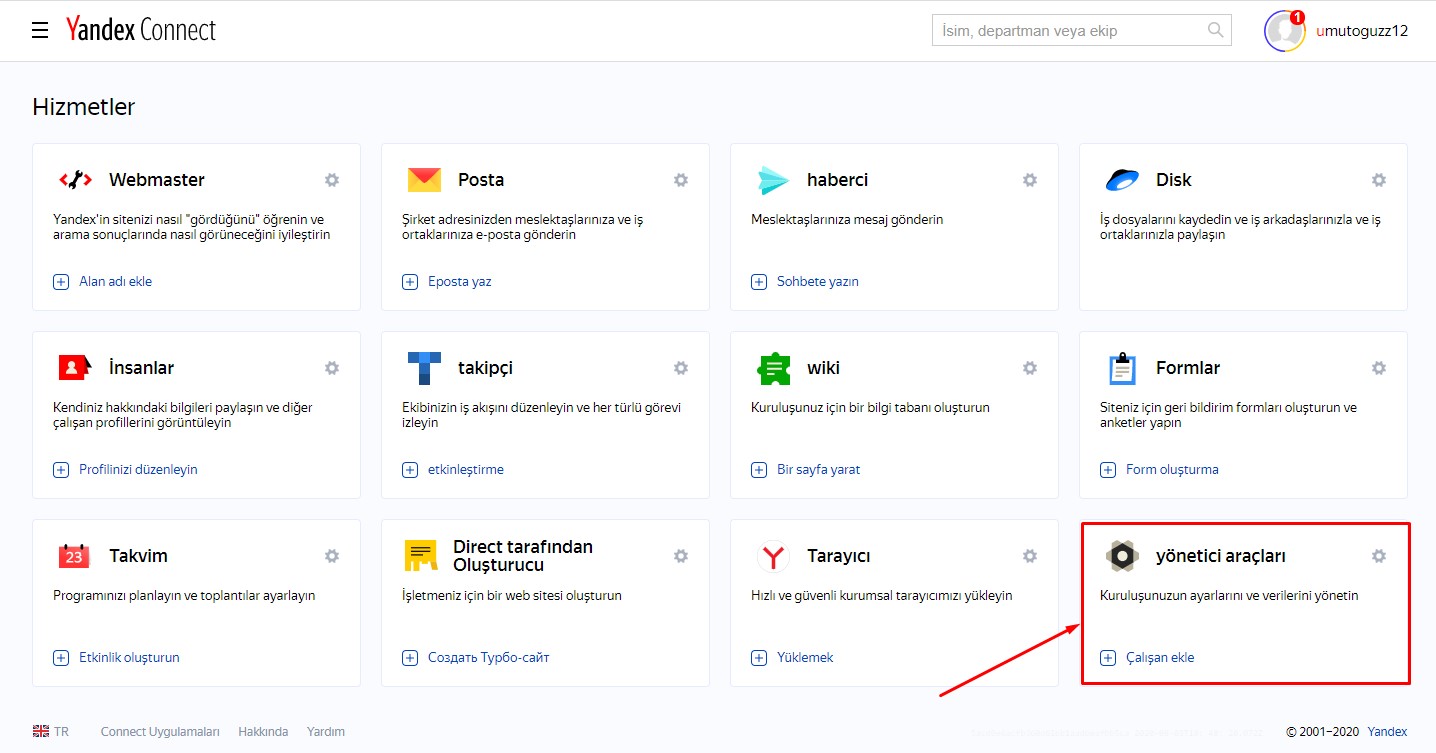Open the hamburger menu
The image size is (1436, 753).
click(x=40, y=31)
